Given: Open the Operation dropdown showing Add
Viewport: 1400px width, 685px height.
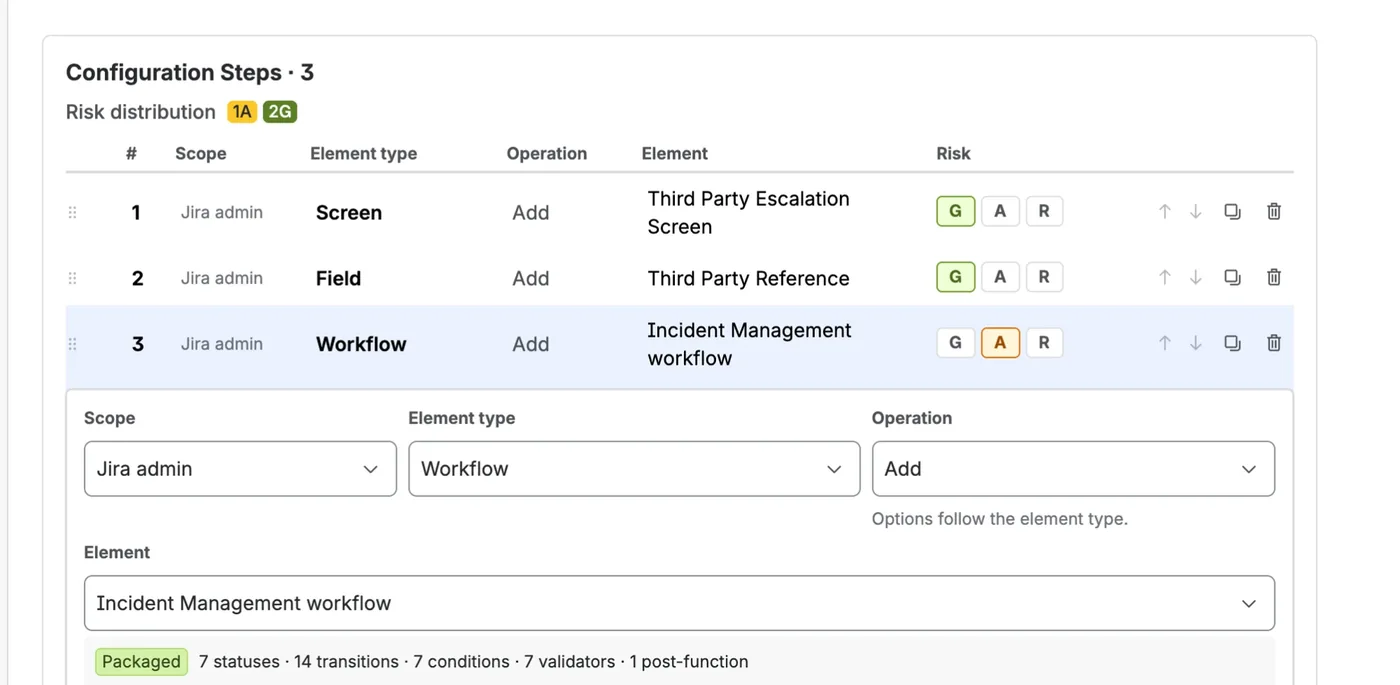Looking at the screenshot, I should 1073,469.
